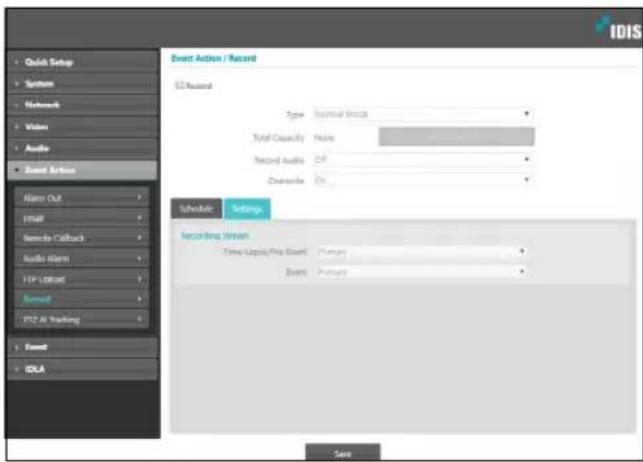This screenshot has width=643, height=462.
Task: Expand the IDLA menu
Action: (x=82, y=369)
